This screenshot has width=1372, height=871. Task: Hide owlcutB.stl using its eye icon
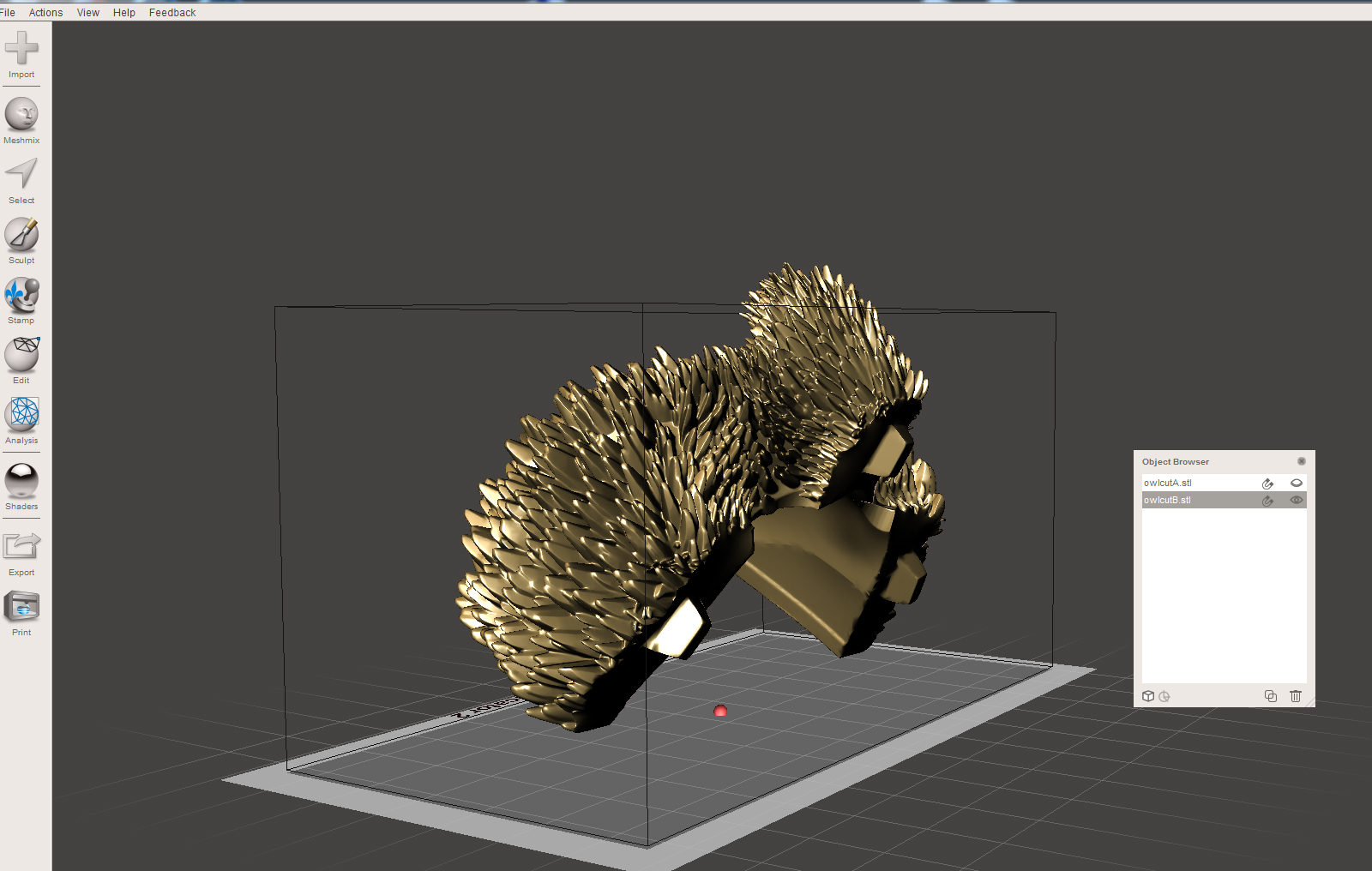[x=1297, y=500]
